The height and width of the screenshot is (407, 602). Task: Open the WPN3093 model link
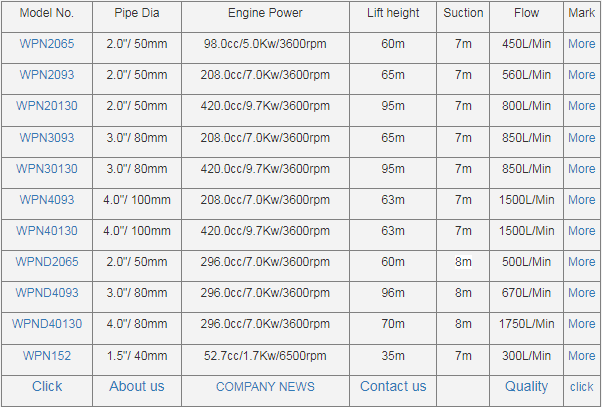coord(47,138)
